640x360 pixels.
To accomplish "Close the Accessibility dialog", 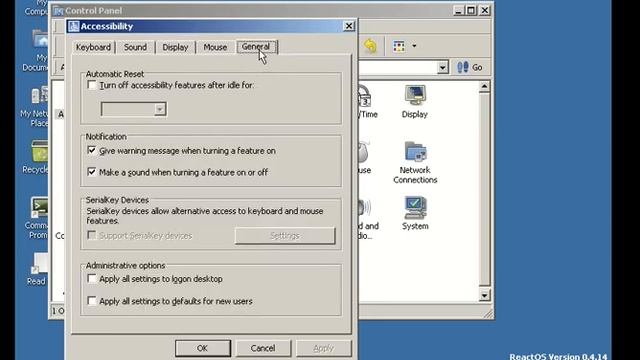I will coord(349,26).
